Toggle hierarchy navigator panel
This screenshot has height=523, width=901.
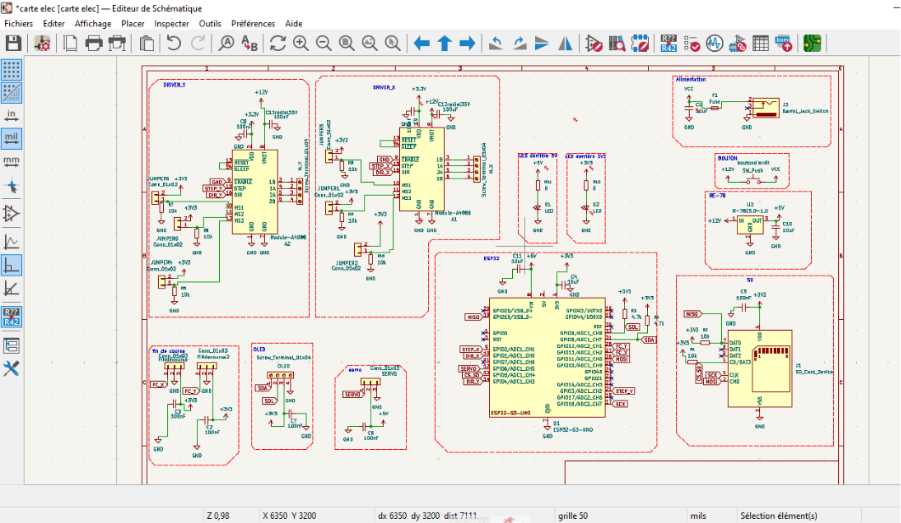pos(11,345)
